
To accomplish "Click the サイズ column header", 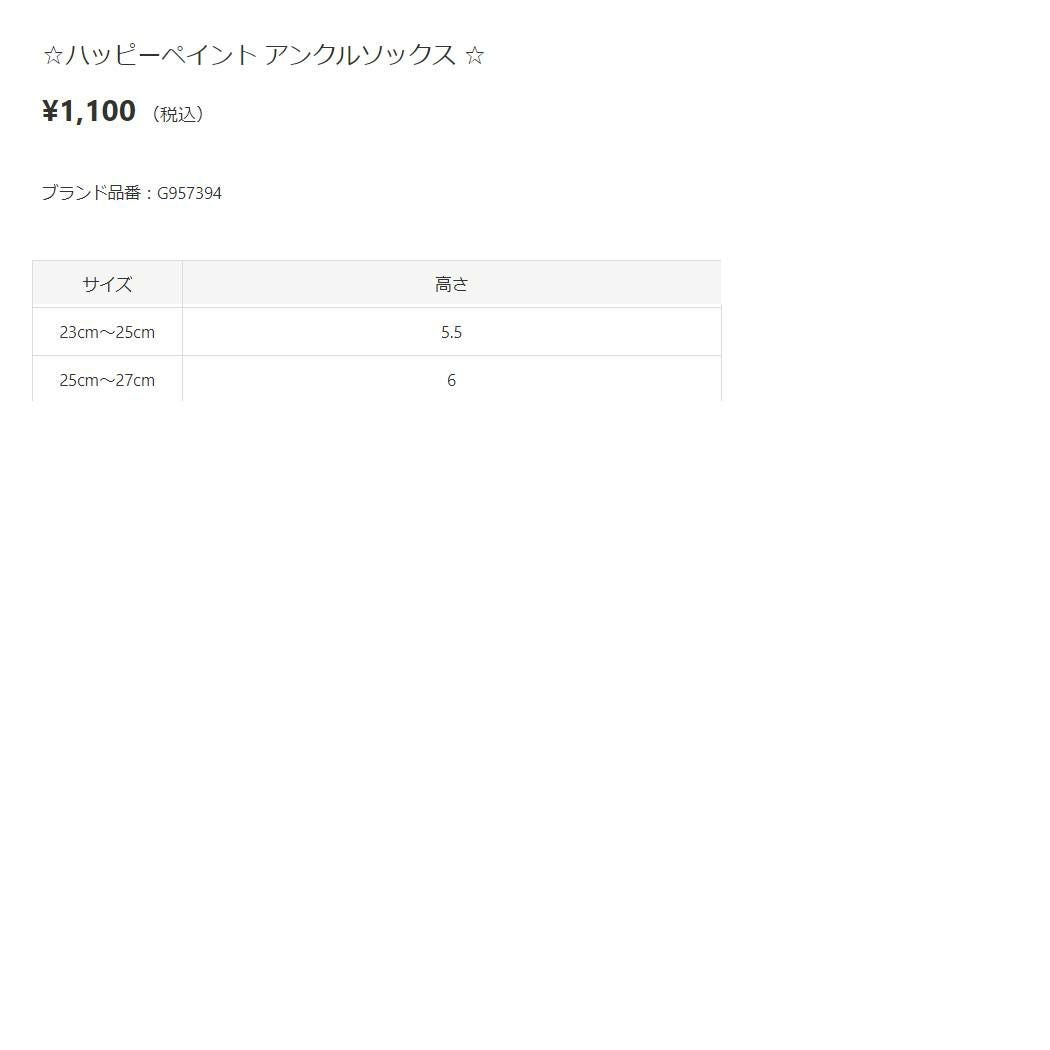I will tap(107, 284).
